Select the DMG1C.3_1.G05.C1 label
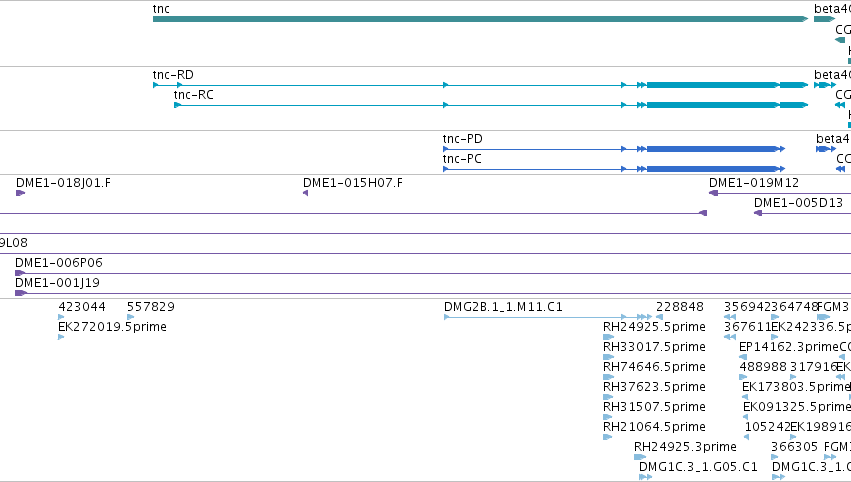This screenshot has height=482, width=851. [698, 467]
